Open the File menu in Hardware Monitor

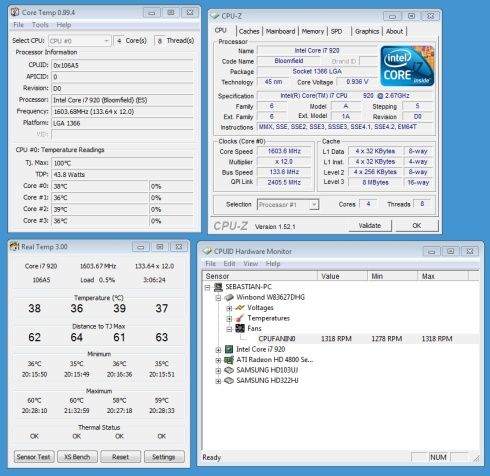[210, 264]
